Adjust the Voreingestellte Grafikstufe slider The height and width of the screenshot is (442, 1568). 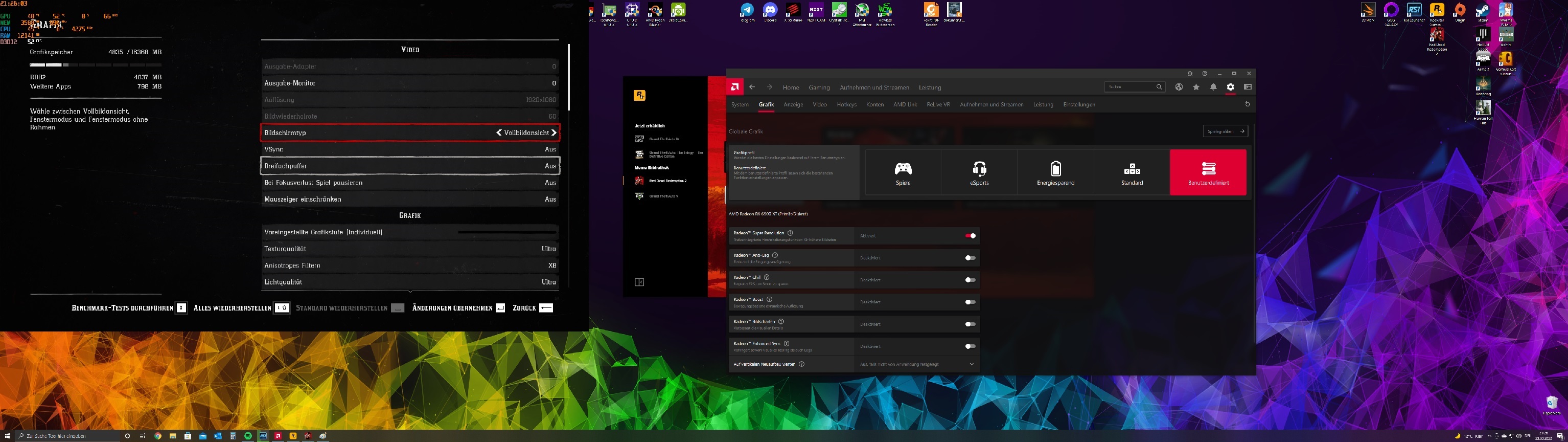click(507, 232)
